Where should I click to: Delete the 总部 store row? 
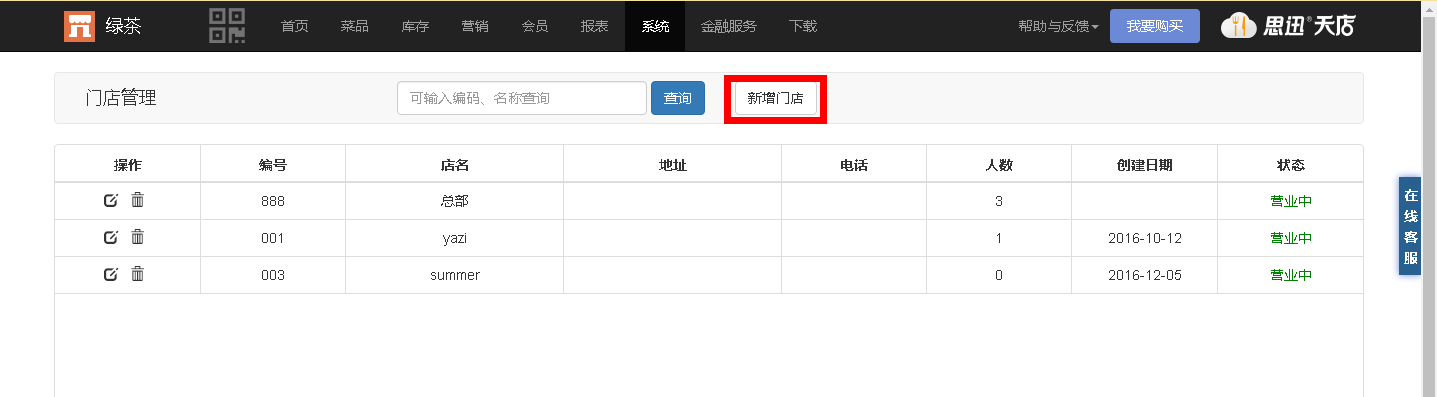(138, 200)
